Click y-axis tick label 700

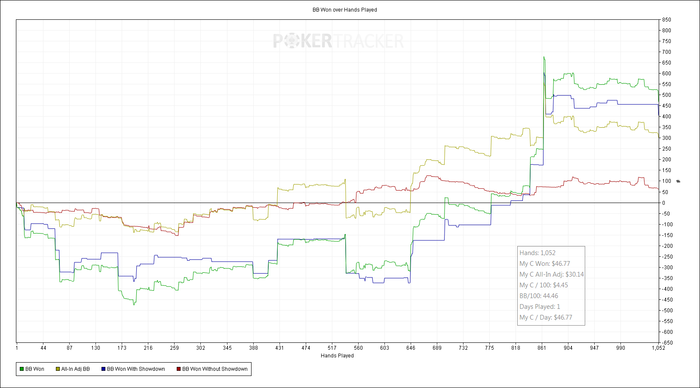(667, 52)
